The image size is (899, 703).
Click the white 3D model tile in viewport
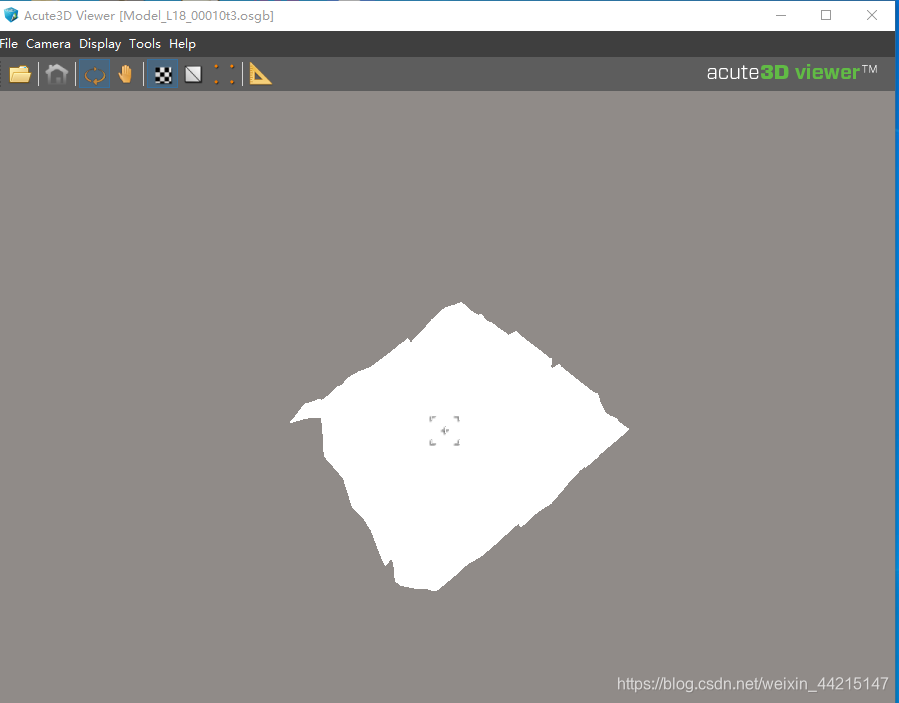[x=459, y=447]
